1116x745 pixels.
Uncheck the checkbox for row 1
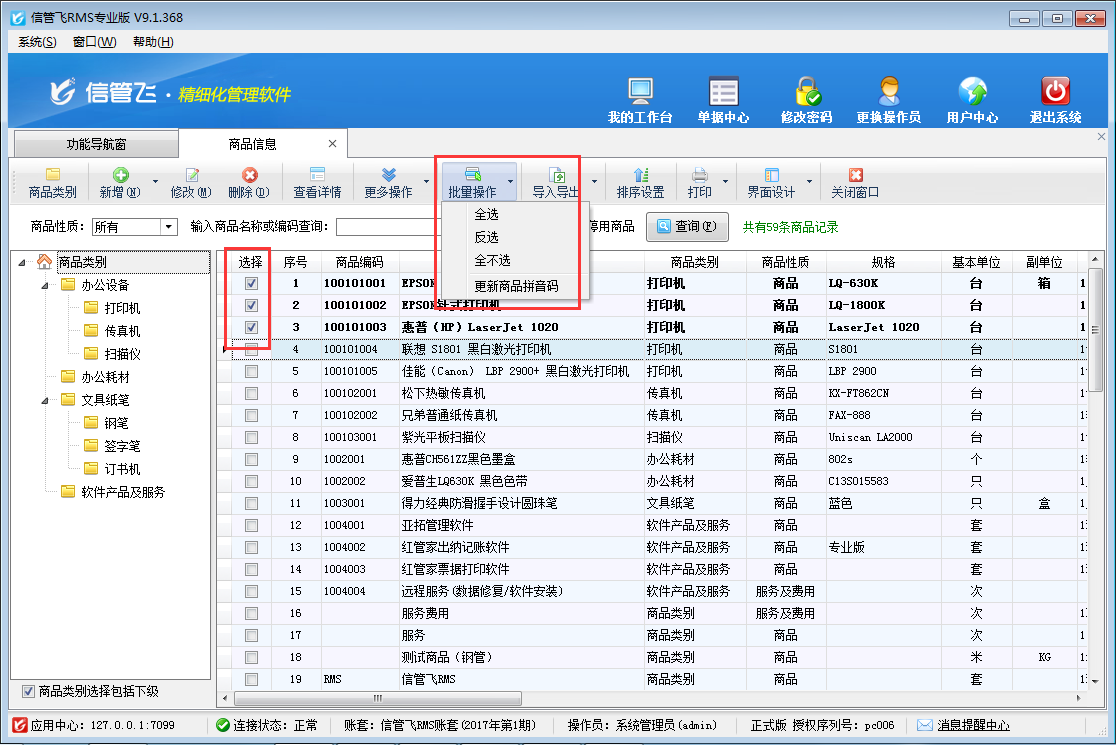(x=251, y=284)
